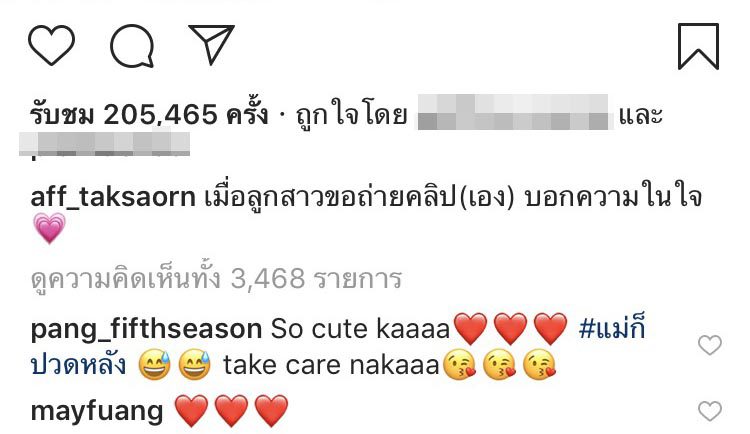This screenshot has height=434, width=750.
Task: Tap 'take care nakaaa' comment text
Action: coord(331,366)
